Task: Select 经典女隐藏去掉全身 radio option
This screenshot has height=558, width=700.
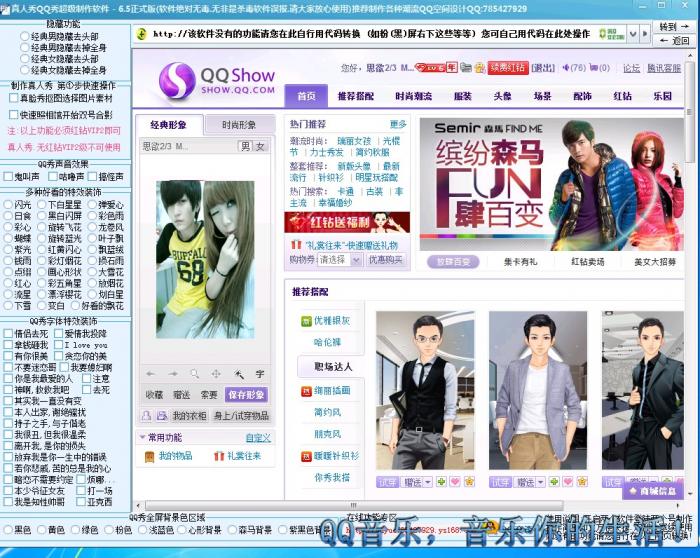Action: tap(25, 70)
